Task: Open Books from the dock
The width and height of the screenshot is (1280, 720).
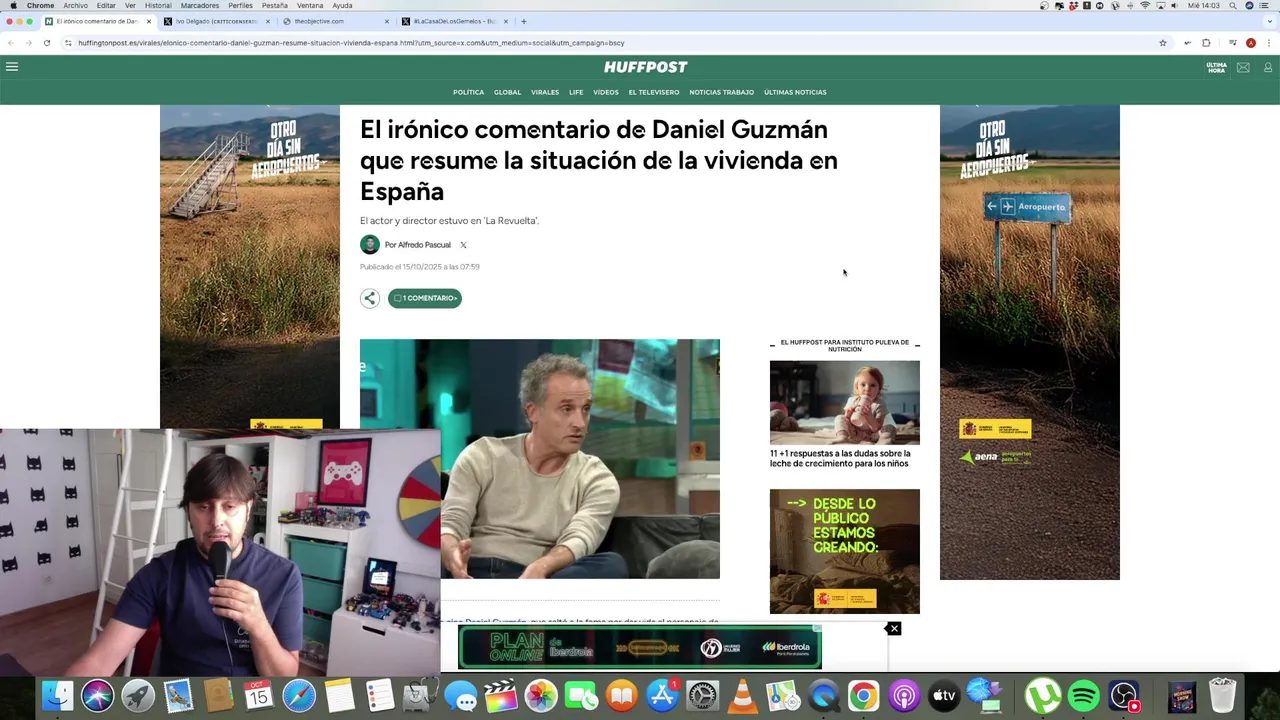Action: pos(622,696)
